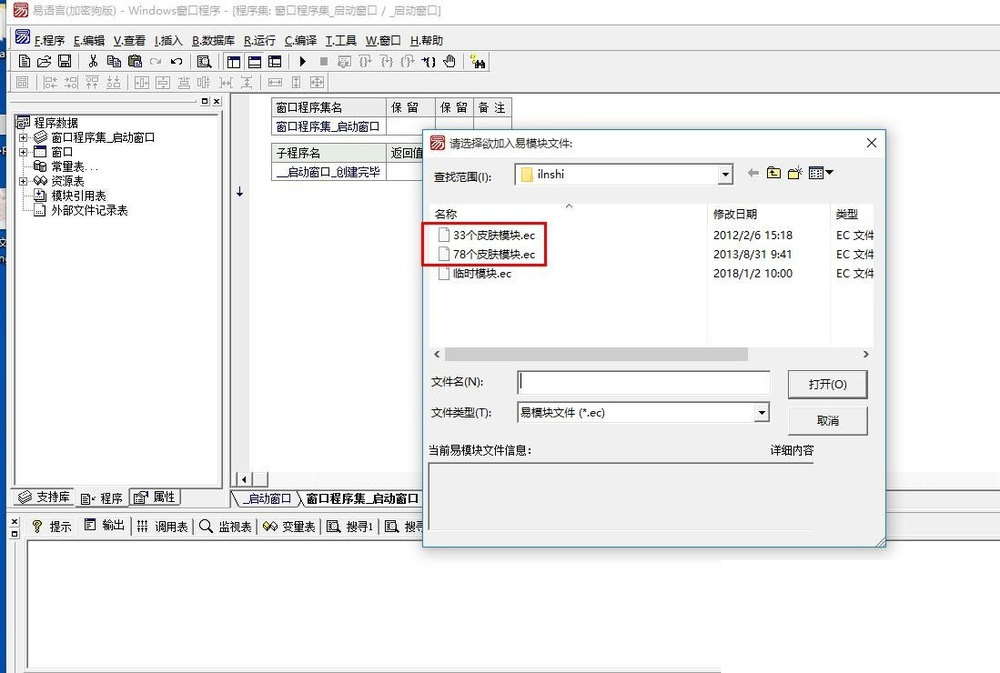Click the 取消 button
This screenshot has width=1000, height=673.
[x=827, y=420]
